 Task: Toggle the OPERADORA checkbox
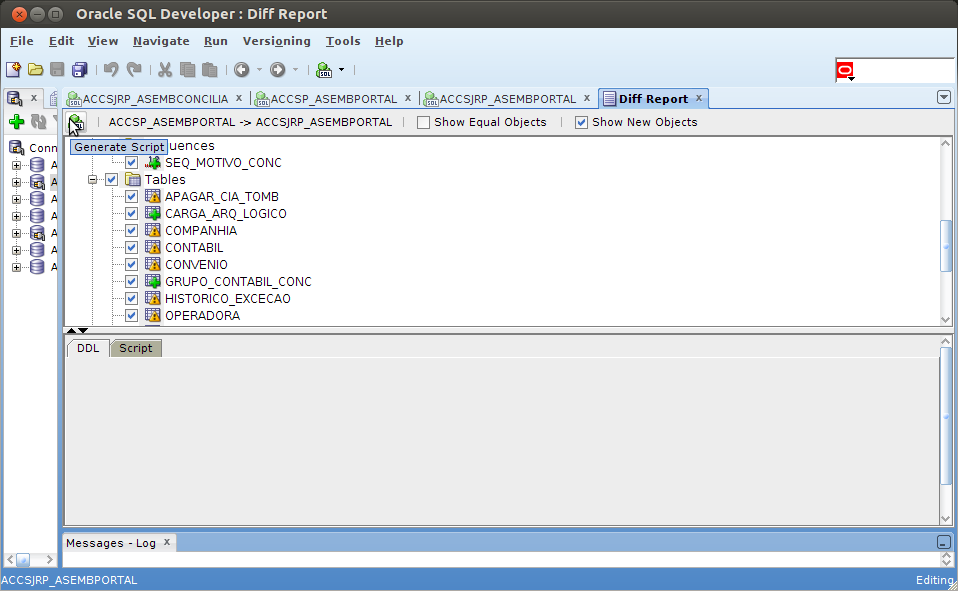(x=131, y=315)
